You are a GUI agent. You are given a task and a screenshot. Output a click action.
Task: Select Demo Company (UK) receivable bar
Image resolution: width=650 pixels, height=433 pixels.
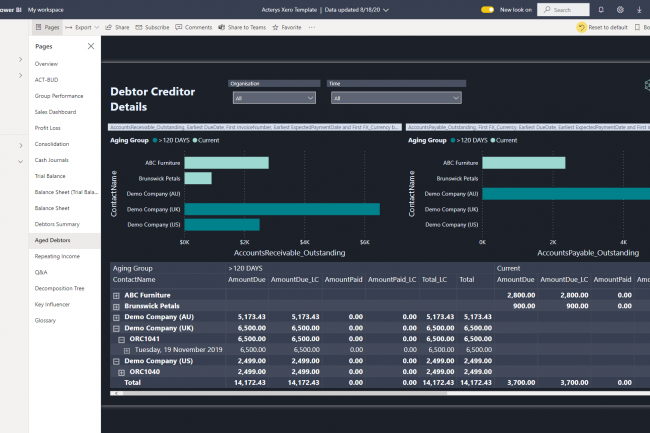click(282, 209)
